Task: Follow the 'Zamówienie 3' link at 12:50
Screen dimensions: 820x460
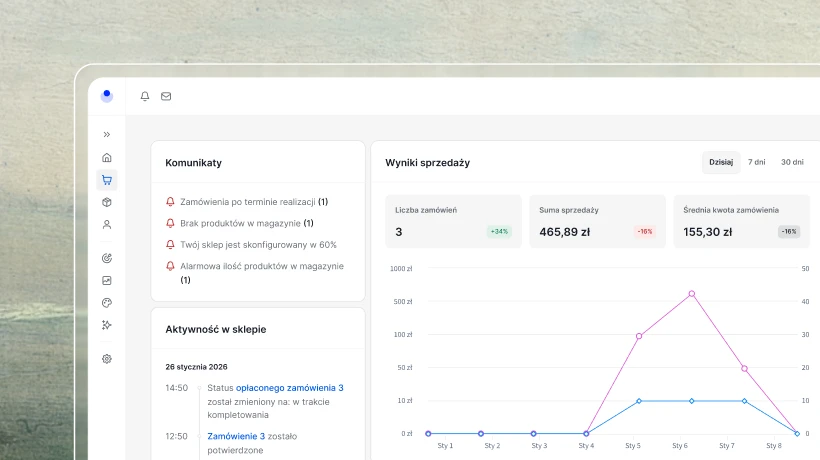Action: click(x=236, y=436)
